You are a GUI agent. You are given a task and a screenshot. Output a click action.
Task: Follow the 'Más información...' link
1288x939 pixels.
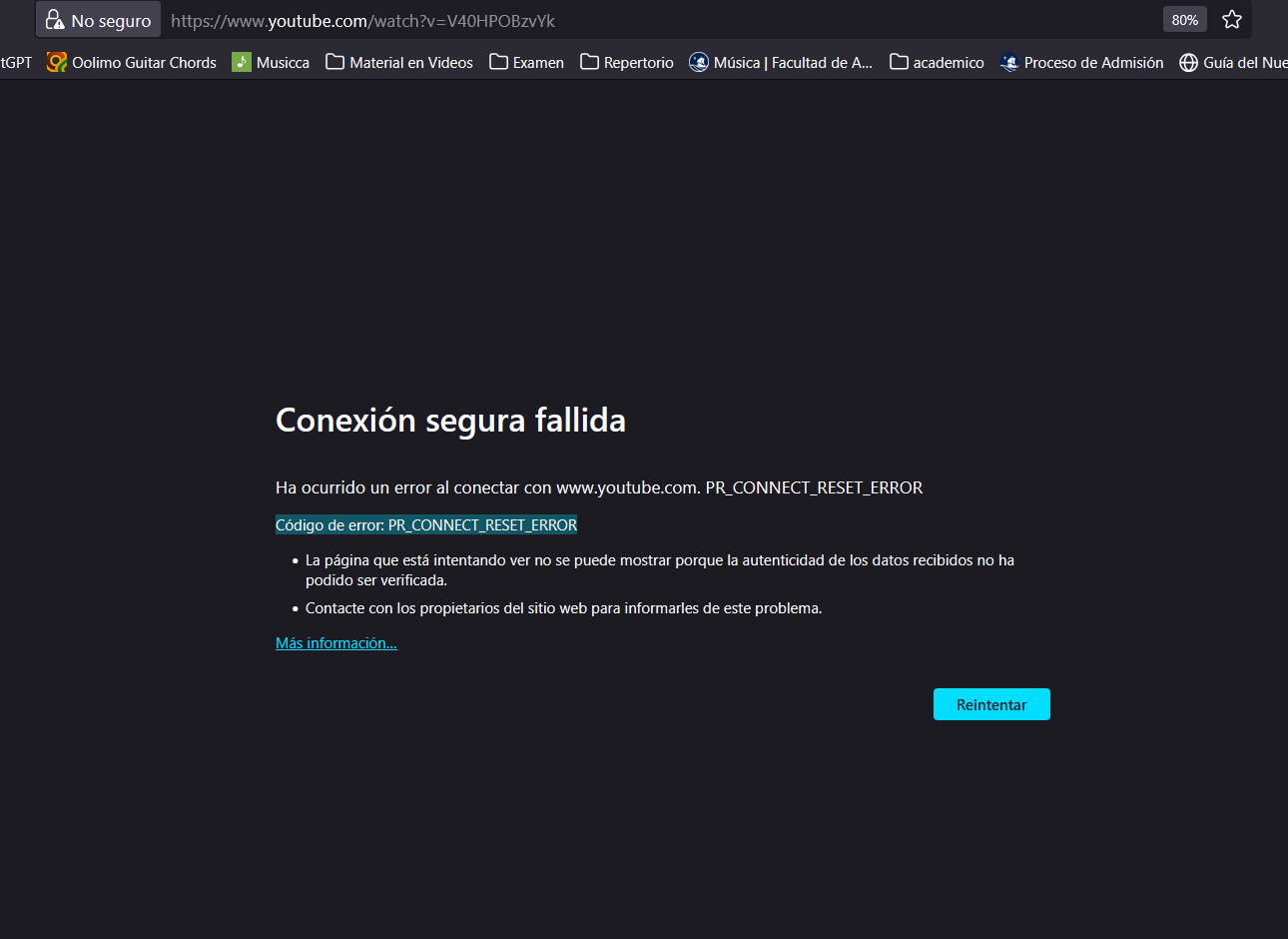(x=336, y=643)
